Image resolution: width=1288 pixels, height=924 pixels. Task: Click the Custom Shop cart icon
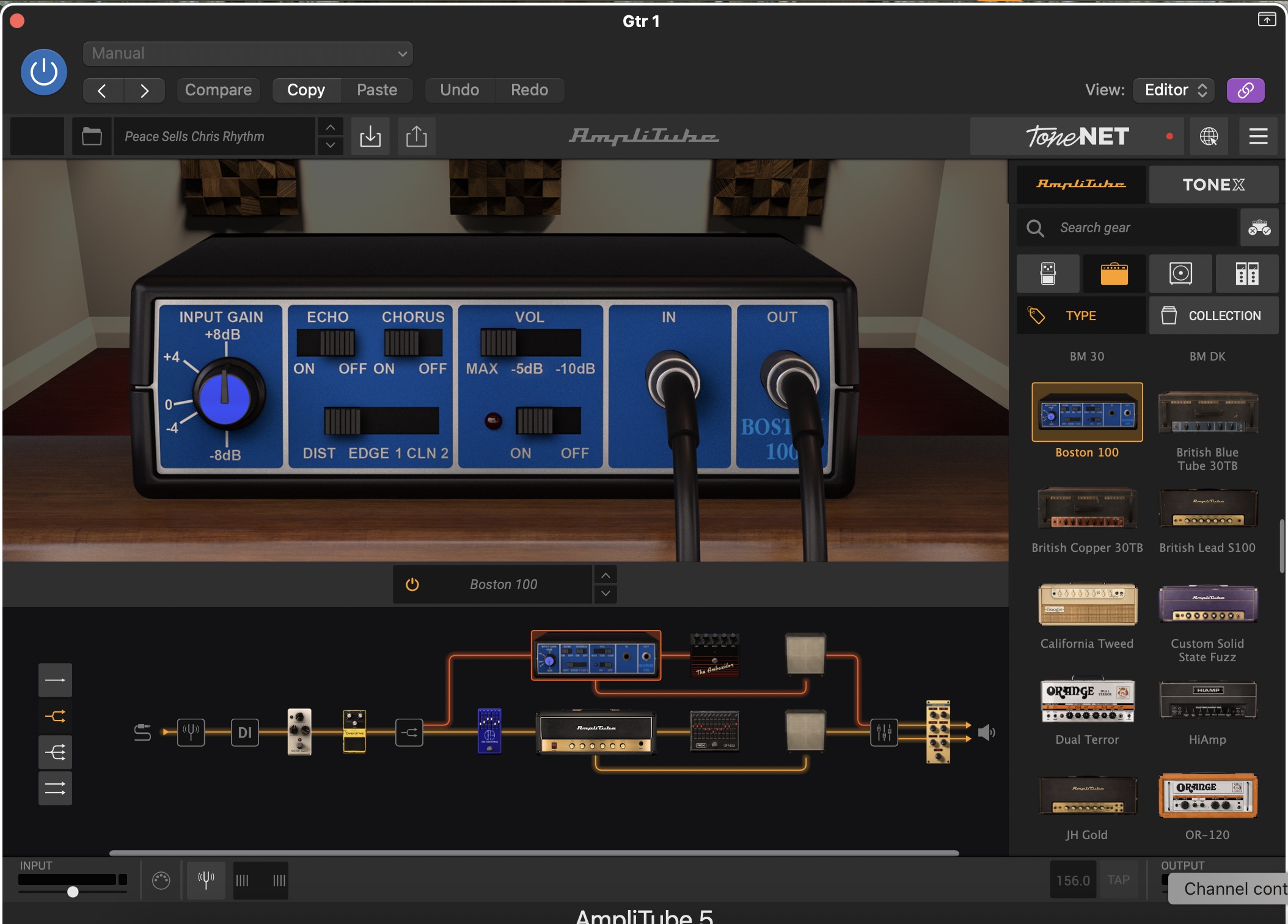point(1259,227)
